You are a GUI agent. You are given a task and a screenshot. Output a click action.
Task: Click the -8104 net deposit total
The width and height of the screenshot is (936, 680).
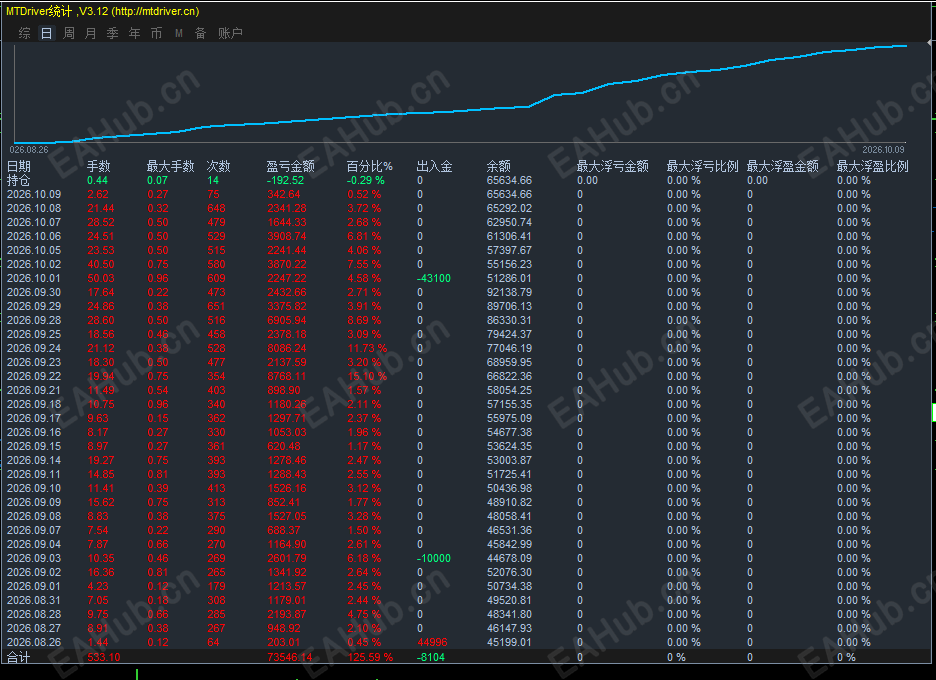(x=430, y=657)
